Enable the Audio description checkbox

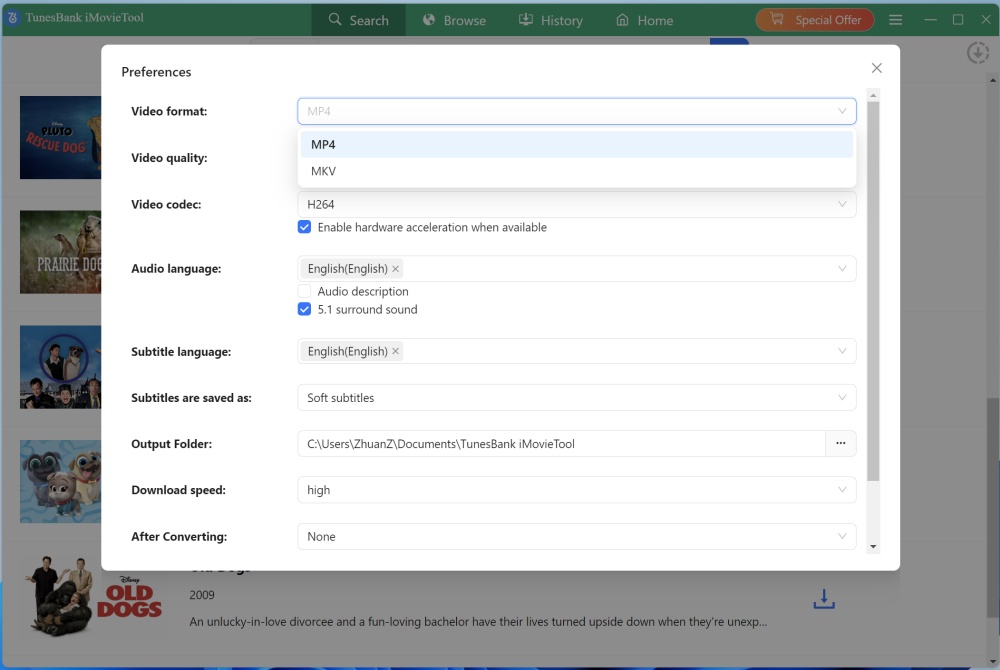[x=305, y=291]
